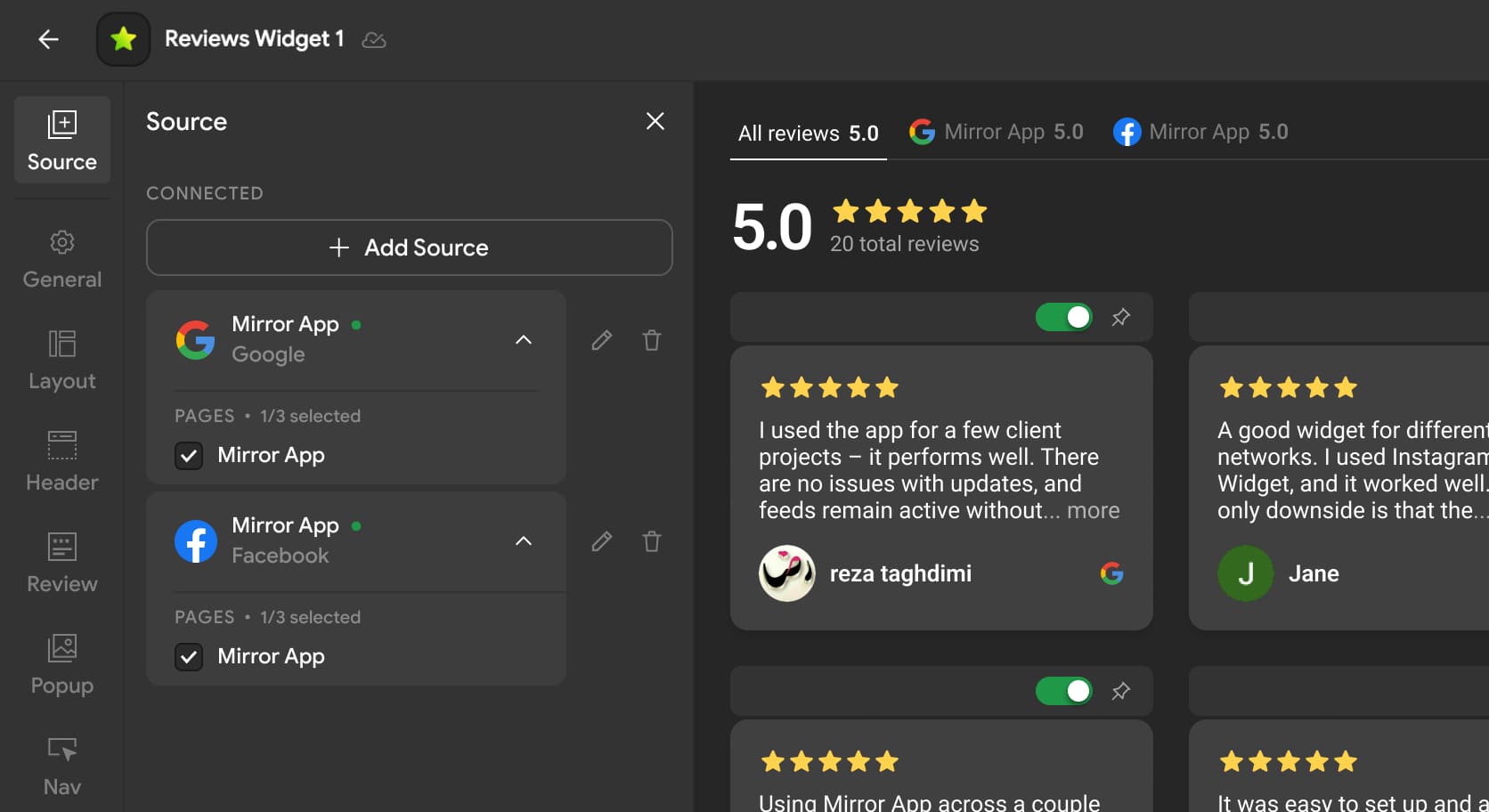Open the General settings section
This screenshot has height=812, width=1489.
pos(62,259)
